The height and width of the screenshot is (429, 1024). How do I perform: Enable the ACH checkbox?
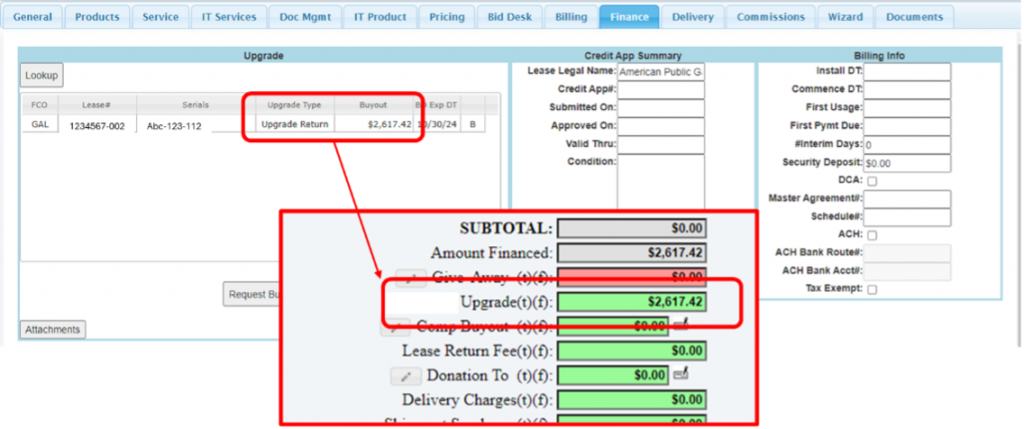point(872,235)
